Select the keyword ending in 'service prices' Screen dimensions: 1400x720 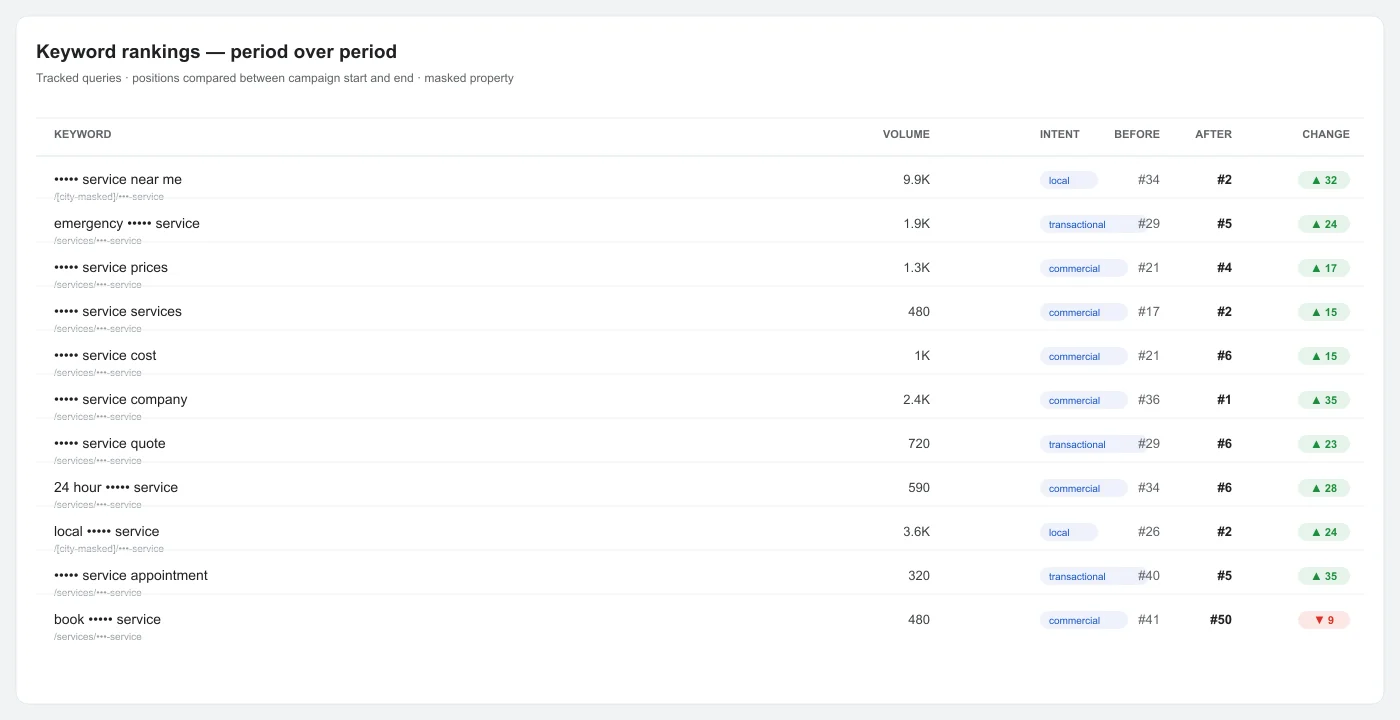[x=111, y=268]
